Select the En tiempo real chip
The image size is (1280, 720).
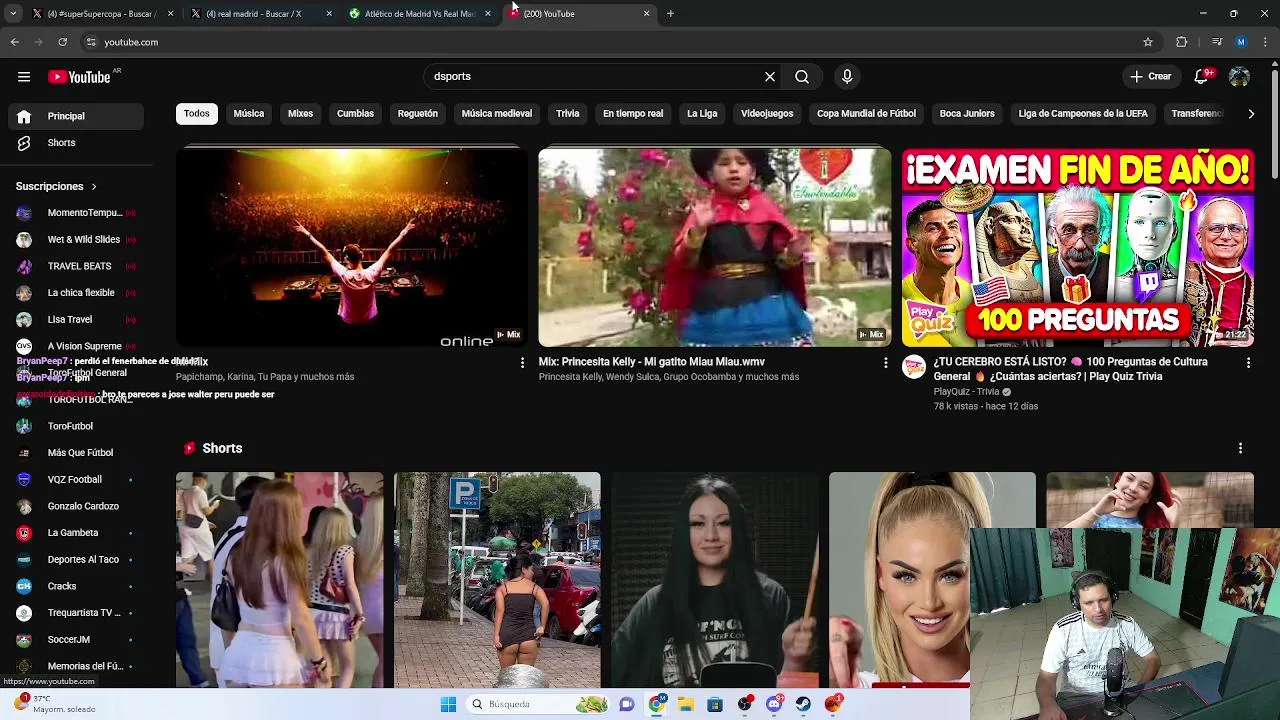coord(633,114)
